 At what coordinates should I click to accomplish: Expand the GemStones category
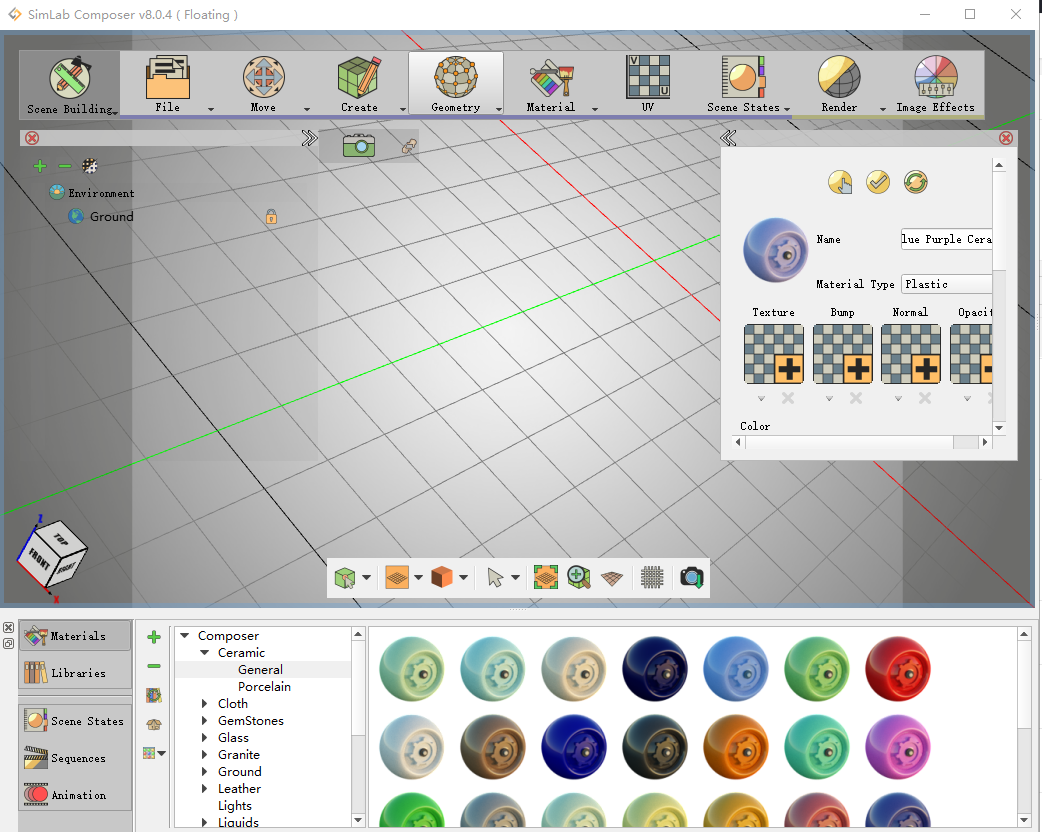click(205, 720)
